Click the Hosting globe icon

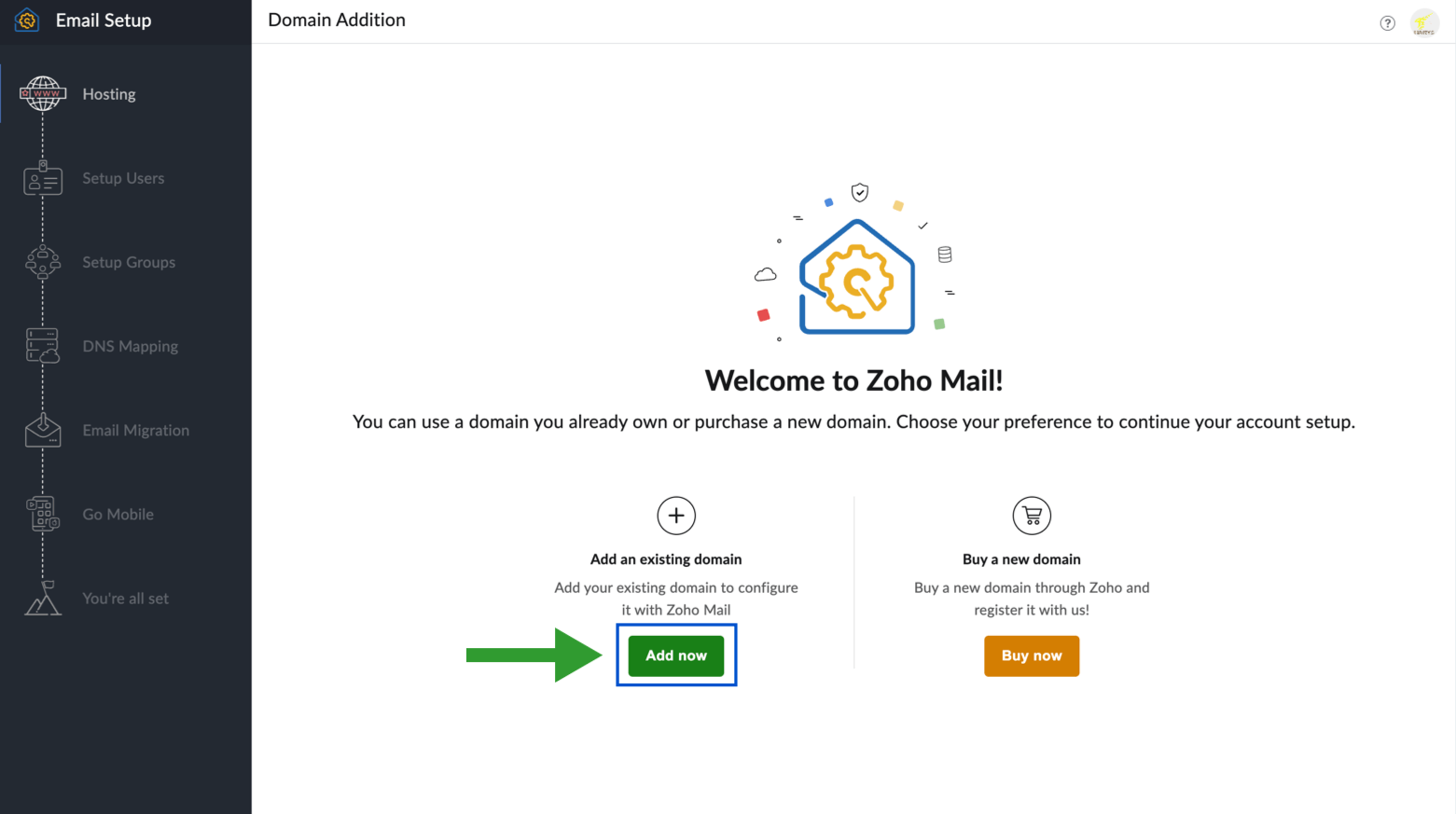point(43,93)
